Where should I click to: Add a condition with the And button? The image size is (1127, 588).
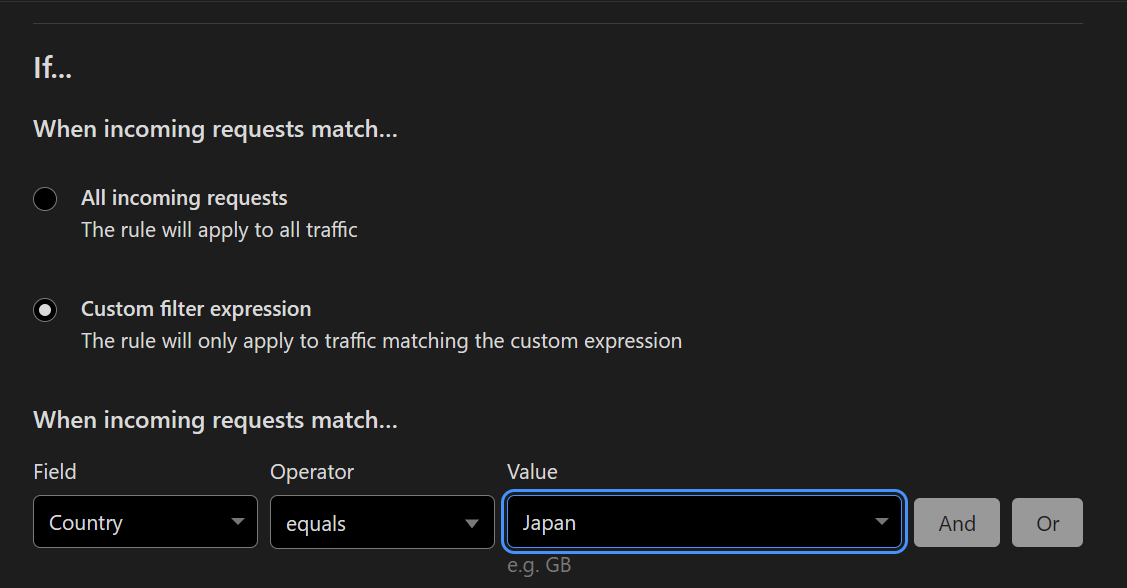pyautogui.click(x=957, y=523)
